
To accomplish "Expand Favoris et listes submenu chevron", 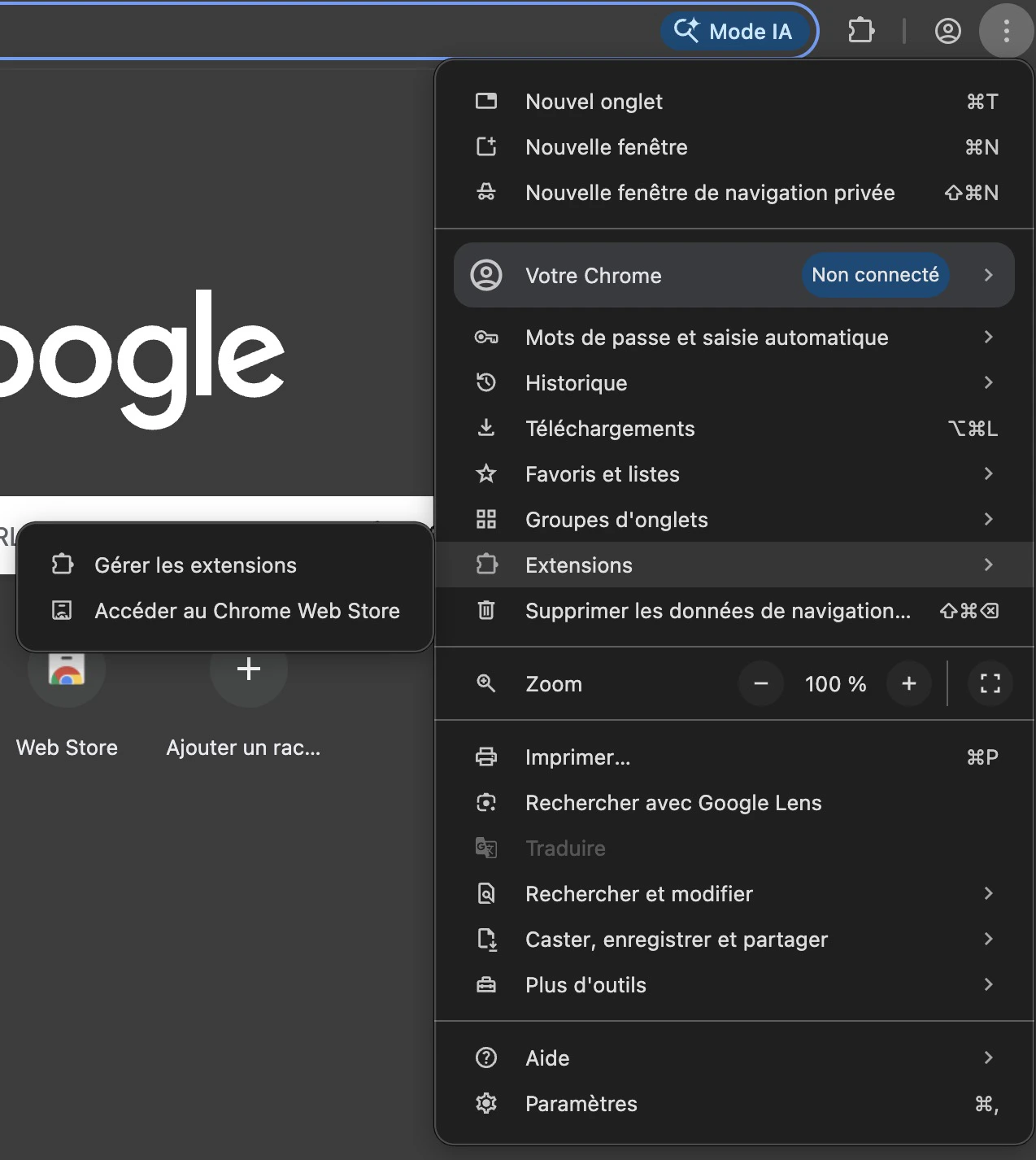I will pyautogui.click(x=988, y=473).
